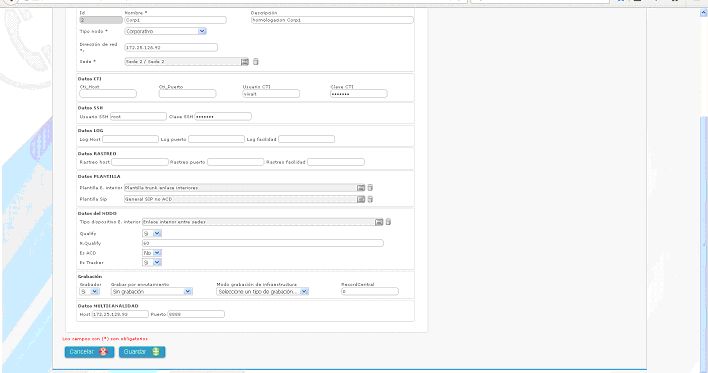Clear Plantilla E. interior with trash icon
708x373 pixels.
tap(370, 187)
